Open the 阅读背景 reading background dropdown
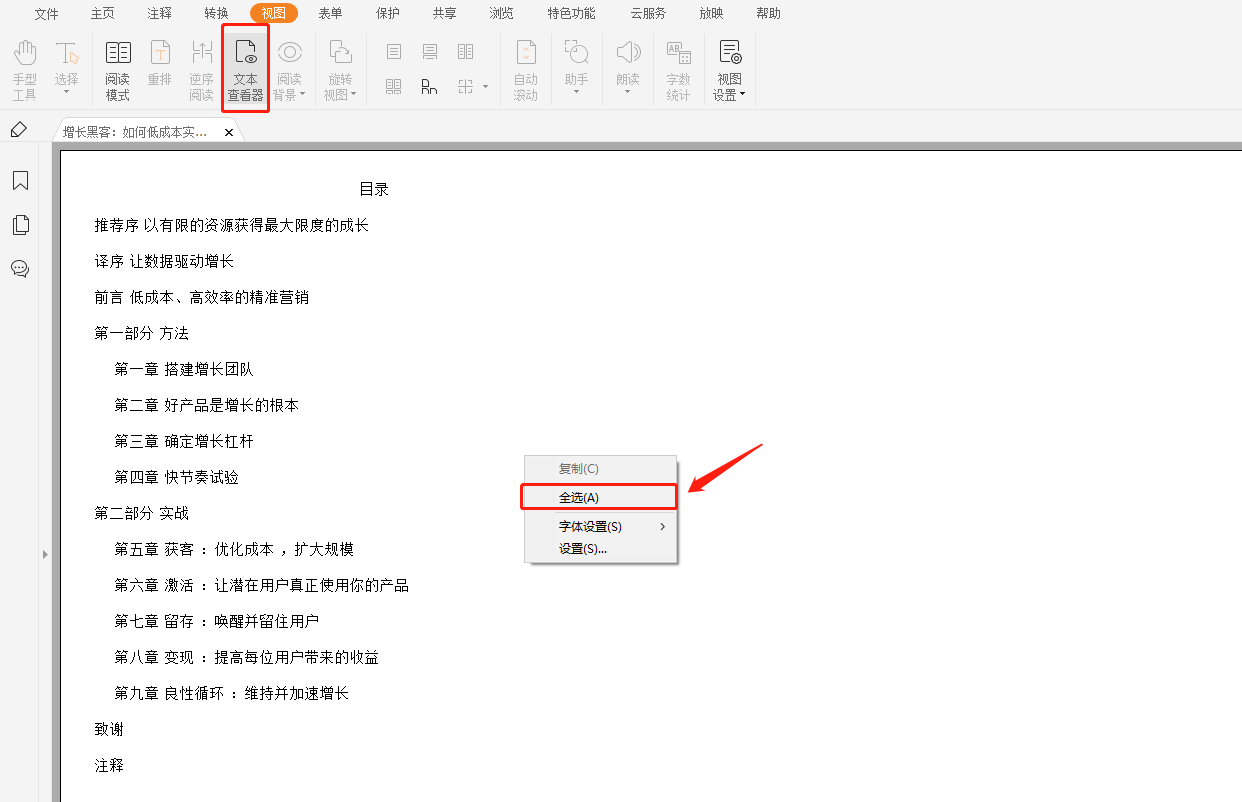 click(290, 72)
